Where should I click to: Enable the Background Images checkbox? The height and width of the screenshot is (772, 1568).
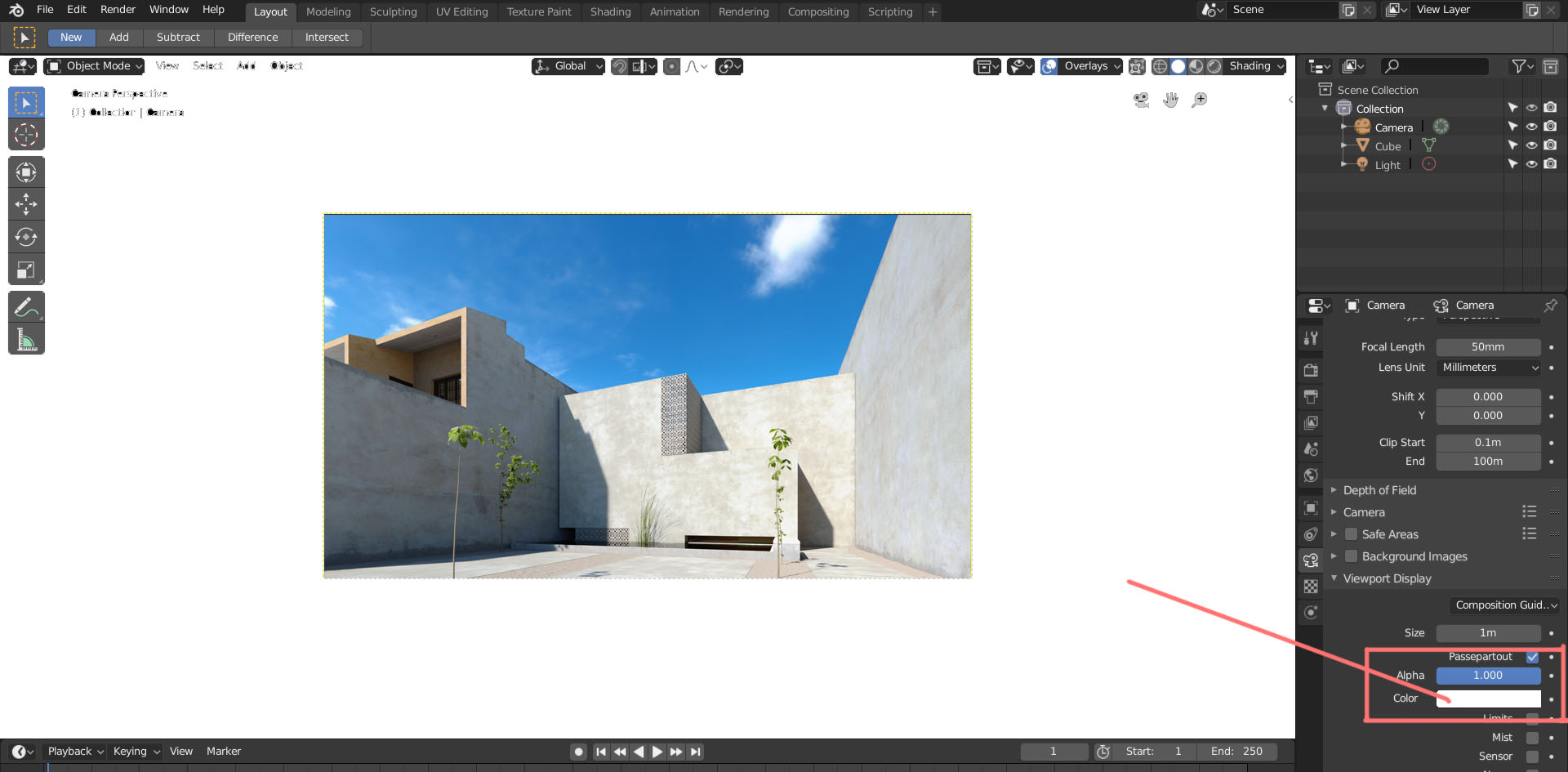click(x=1351, y=556)
